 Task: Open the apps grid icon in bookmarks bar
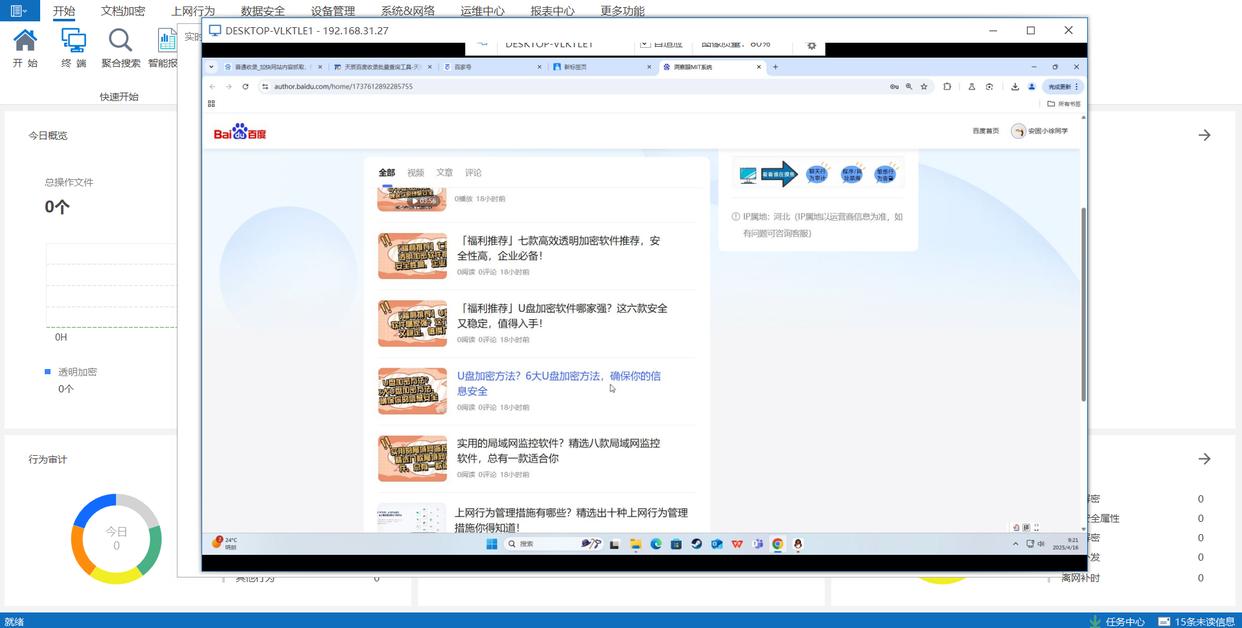coord(211,103)
